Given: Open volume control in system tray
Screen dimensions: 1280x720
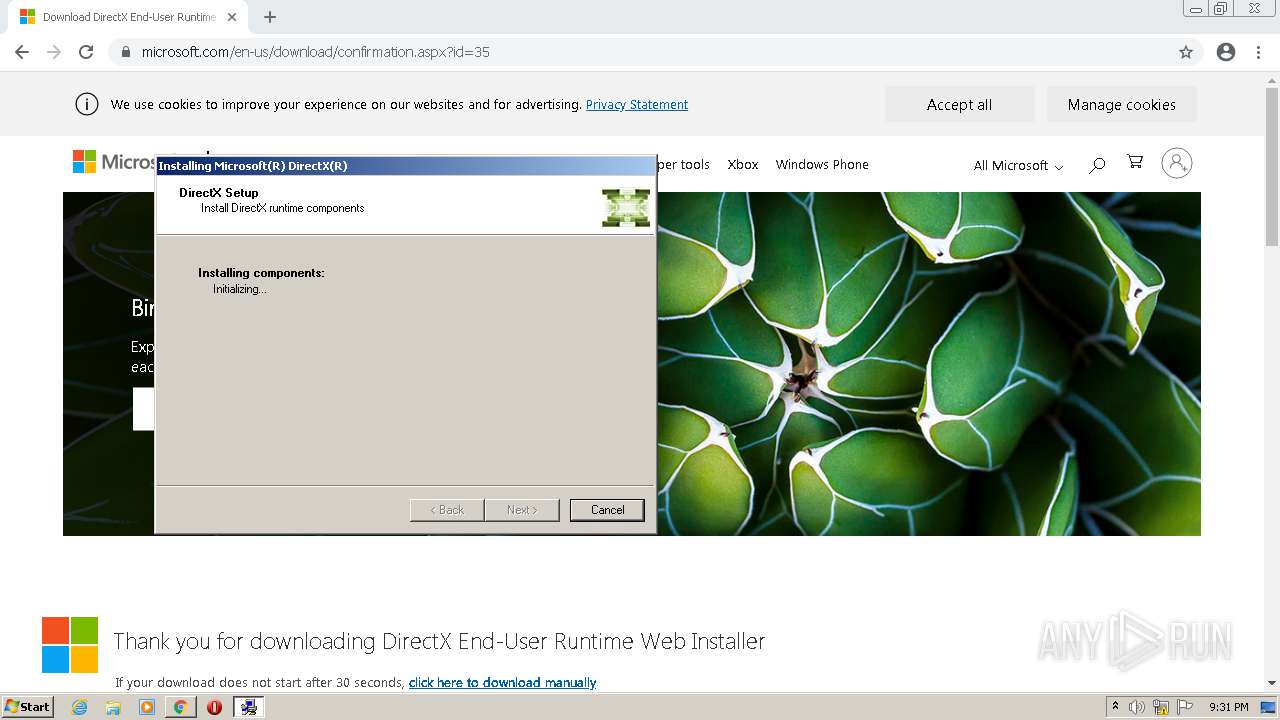Looking at the screenshot, I should coord(1137,707).
